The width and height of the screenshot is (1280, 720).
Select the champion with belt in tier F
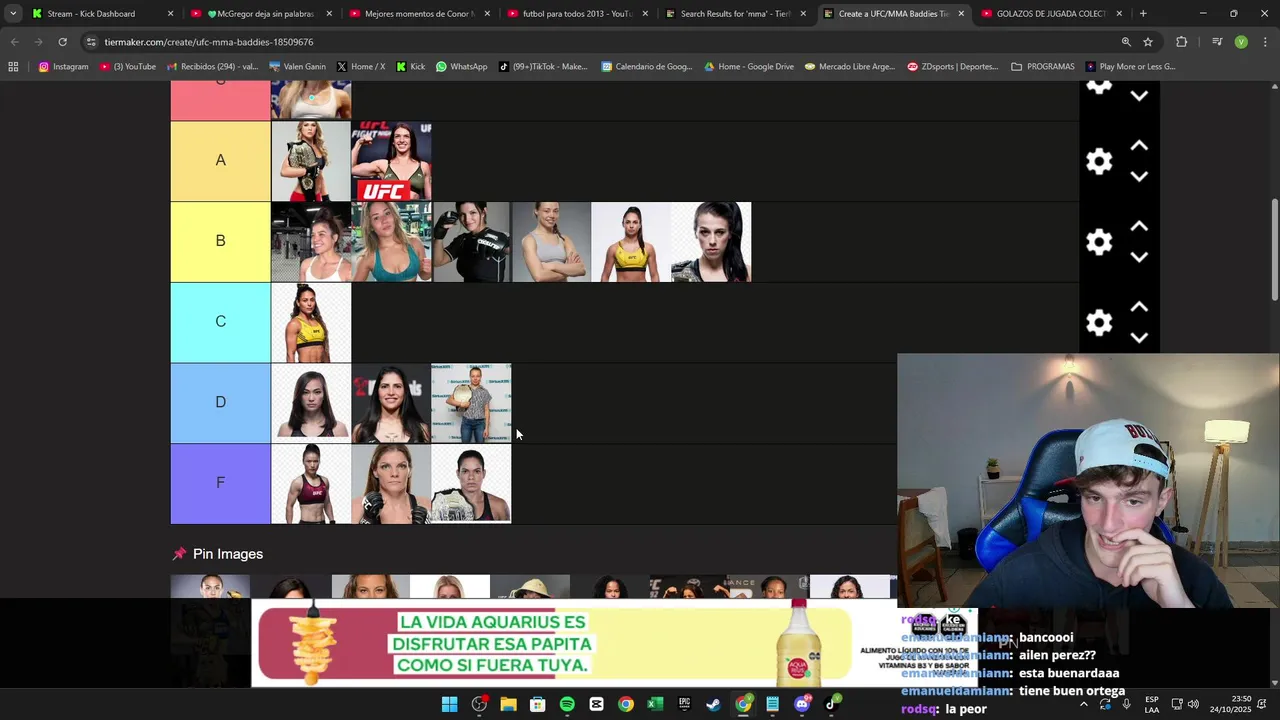471,484
